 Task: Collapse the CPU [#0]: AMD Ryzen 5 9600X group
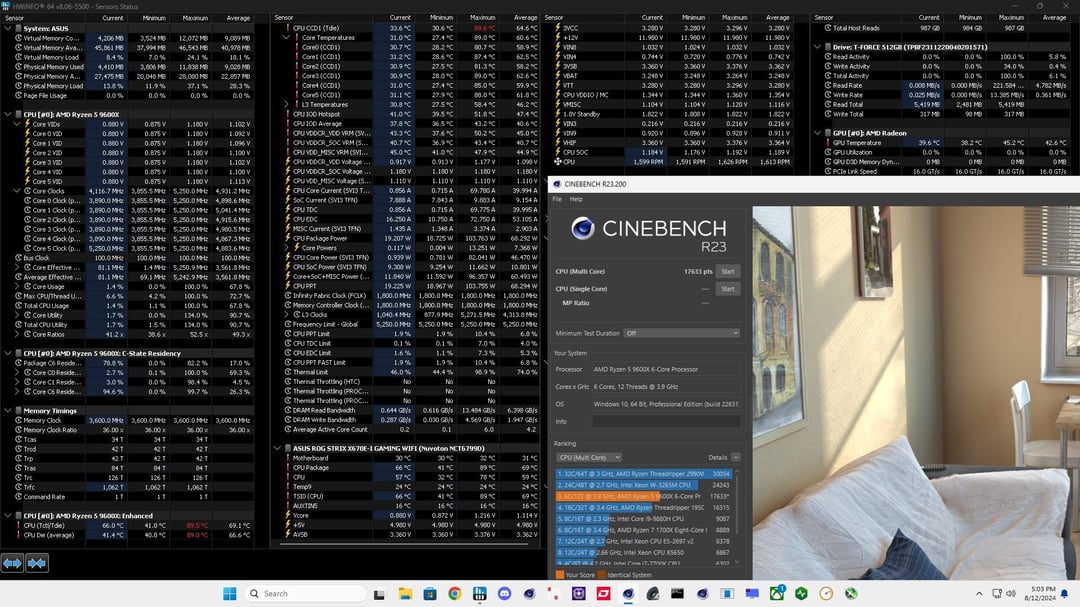pos(8,114)
